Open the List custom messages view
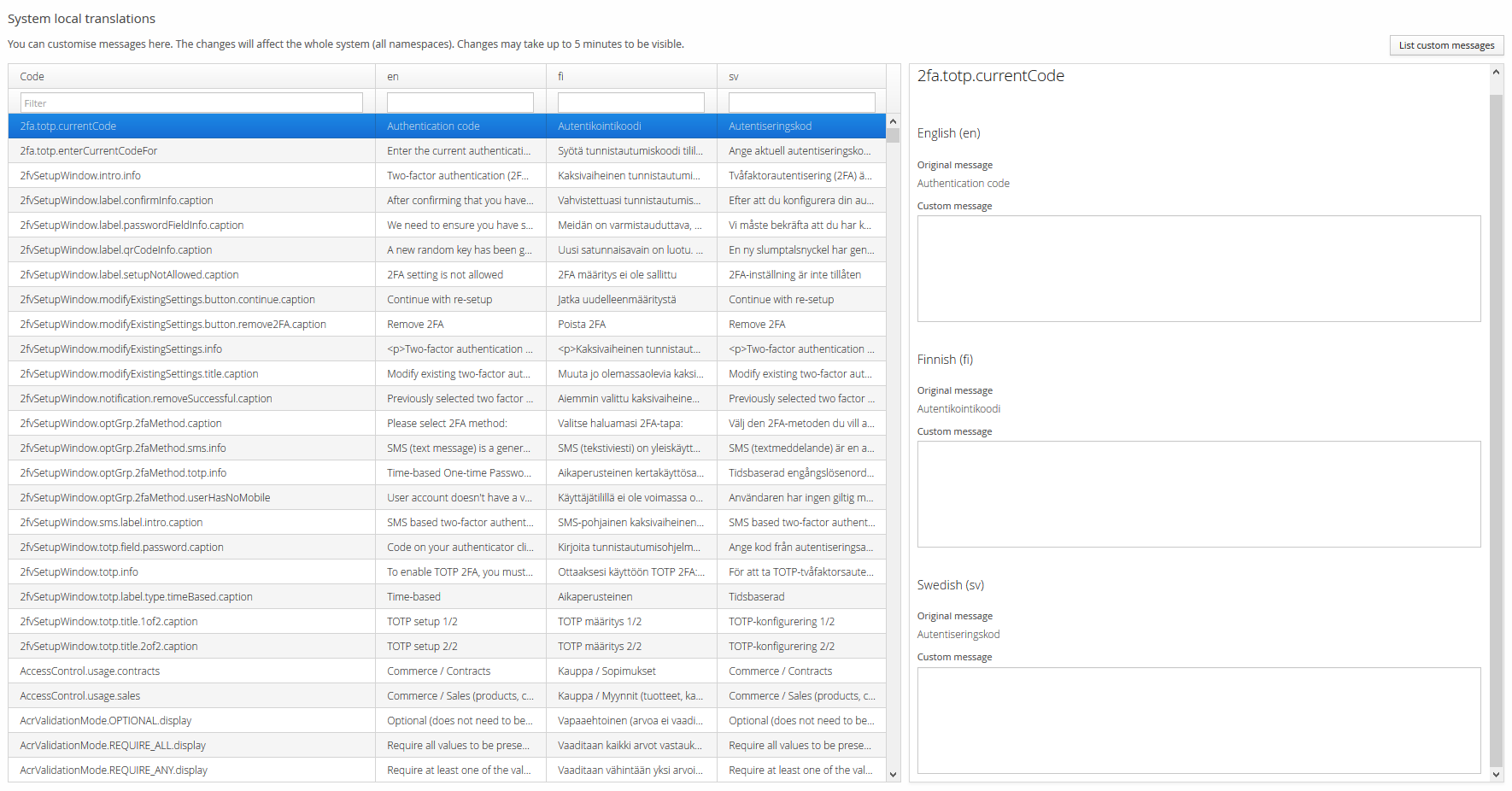The width and height of the screenshot is (1512, 791). click(x=1445, y=45)
